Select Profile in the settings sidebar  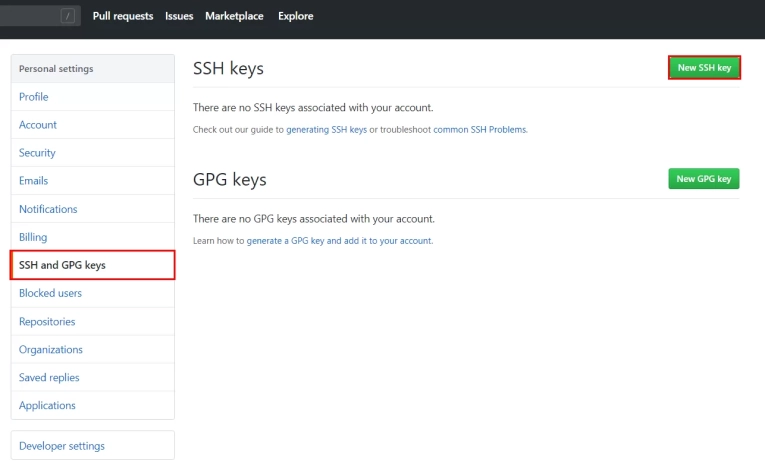[x=34, y=97]
